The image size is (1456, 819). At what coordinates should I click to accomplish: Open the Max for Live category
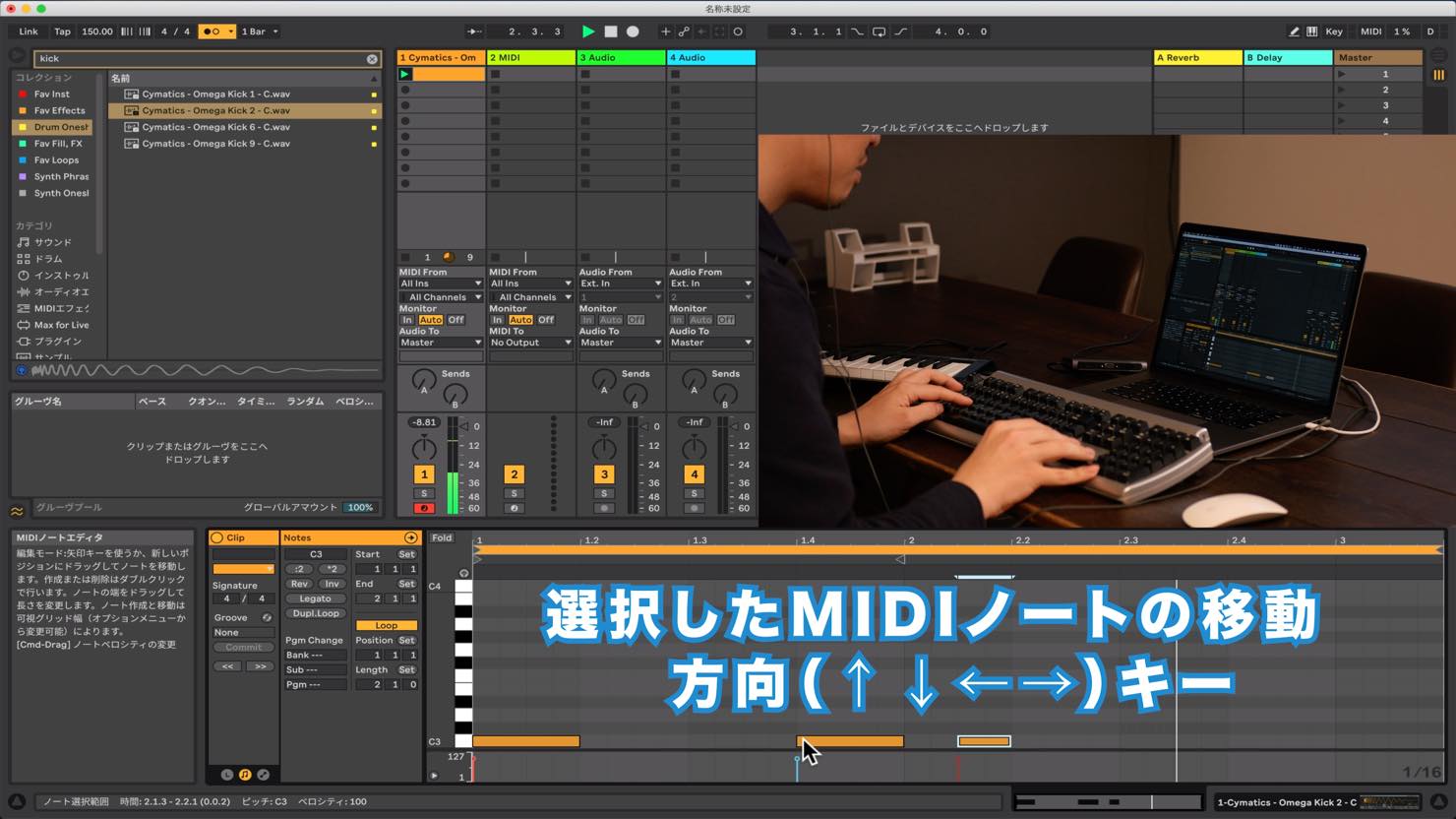point(53,325)
